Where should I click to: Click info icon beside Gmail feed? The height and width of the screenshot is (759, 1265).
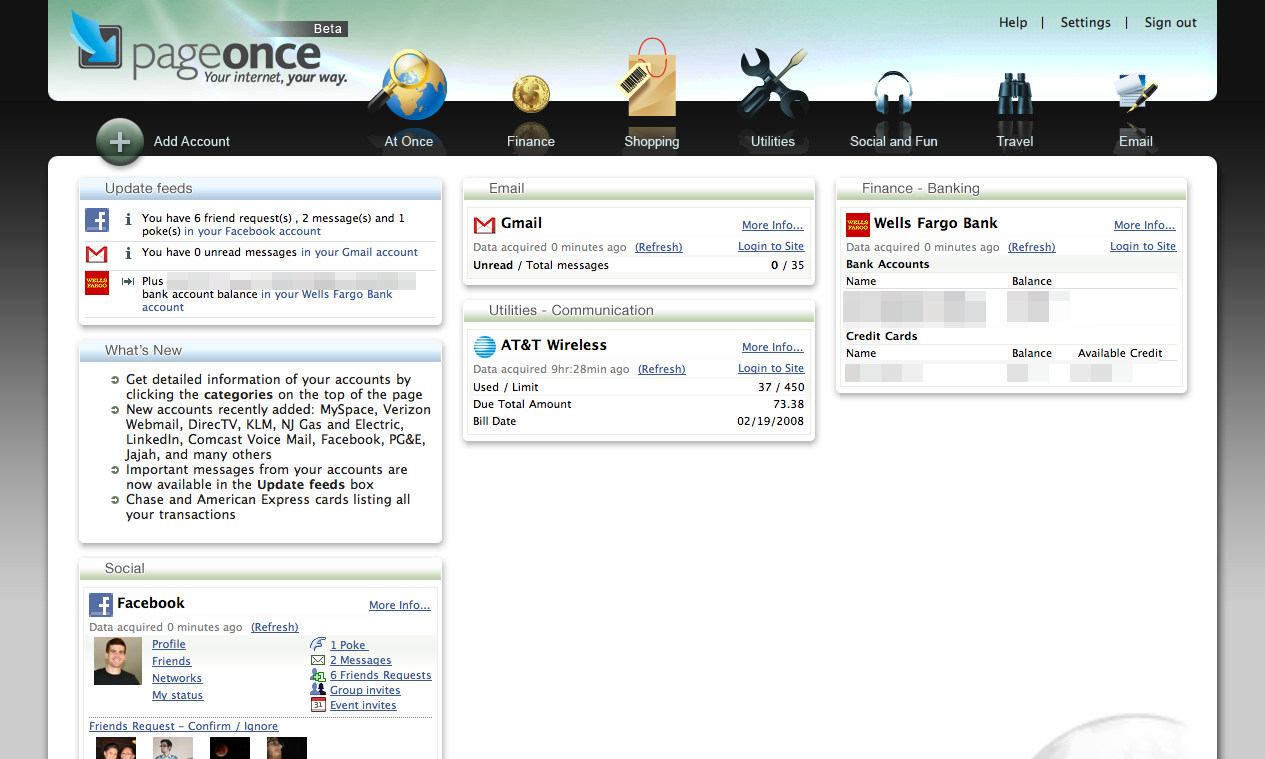click(x=128, y=253)
